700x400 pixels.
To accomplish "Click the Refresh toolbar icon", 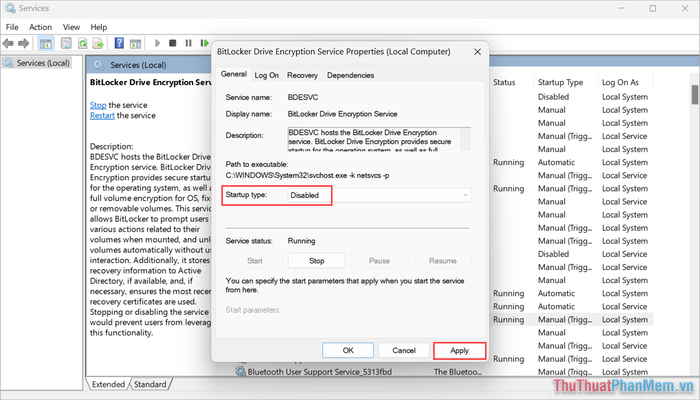I will coord(83,43).
